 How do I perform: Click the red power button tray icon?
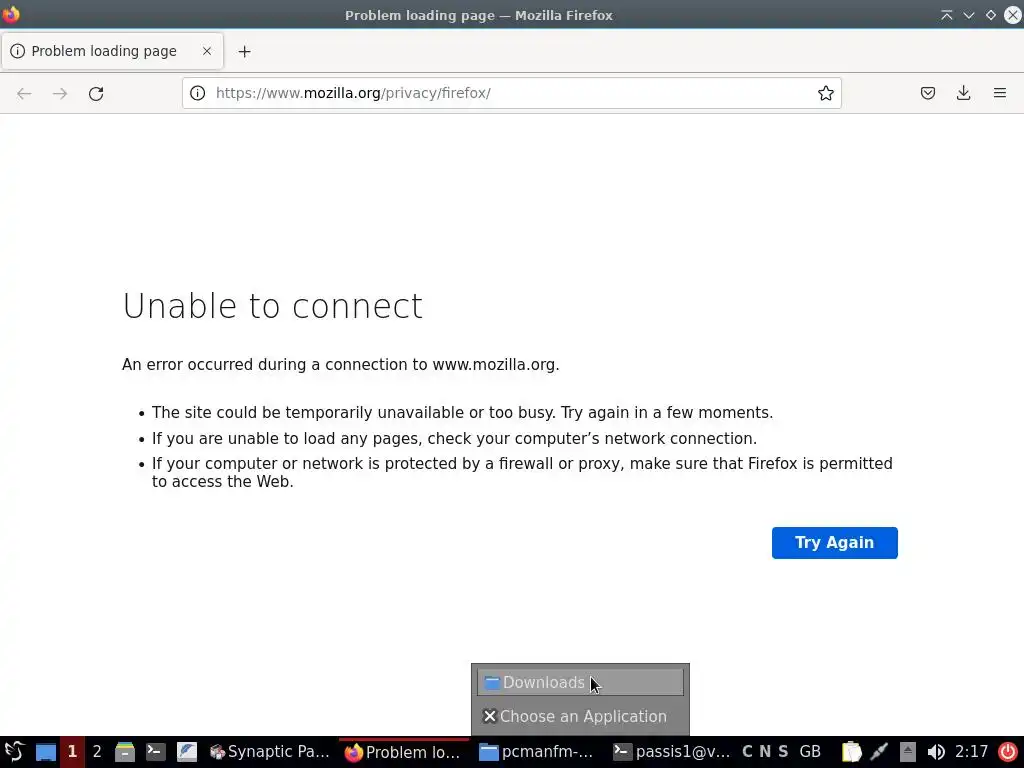point(1008,752)
